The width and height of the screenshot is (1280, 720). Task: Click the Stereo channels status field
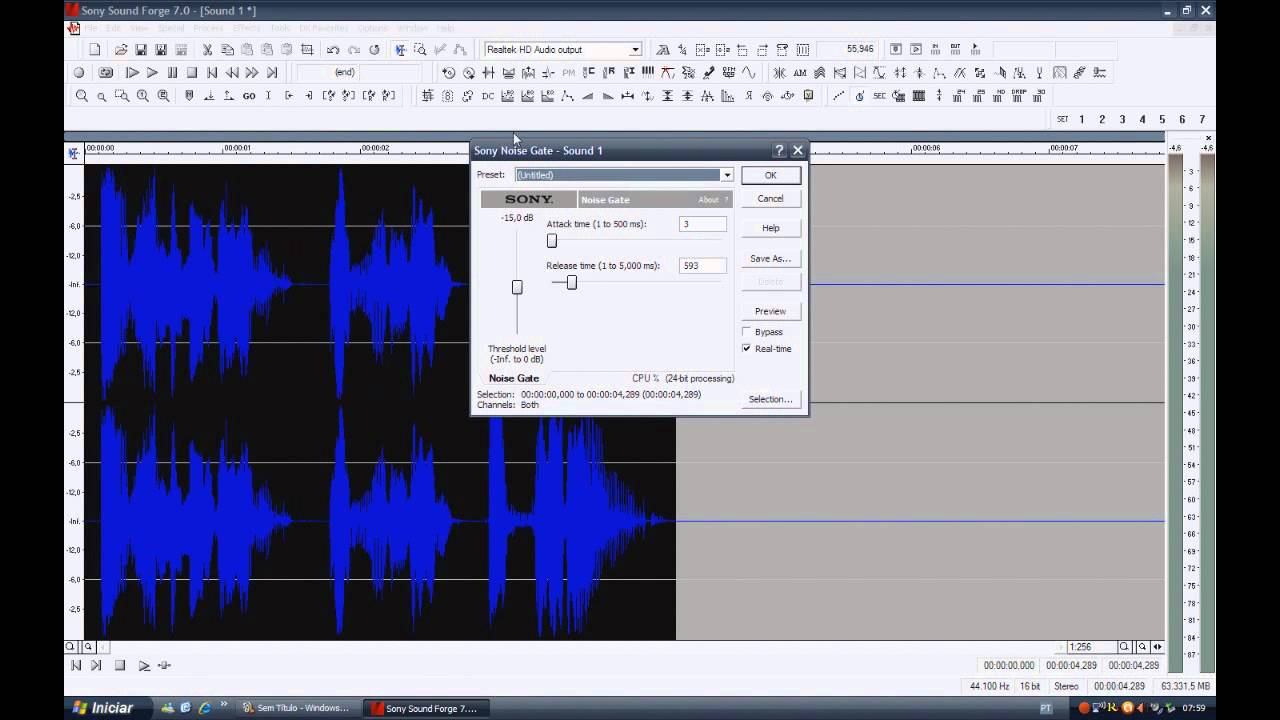[1066, 686]
